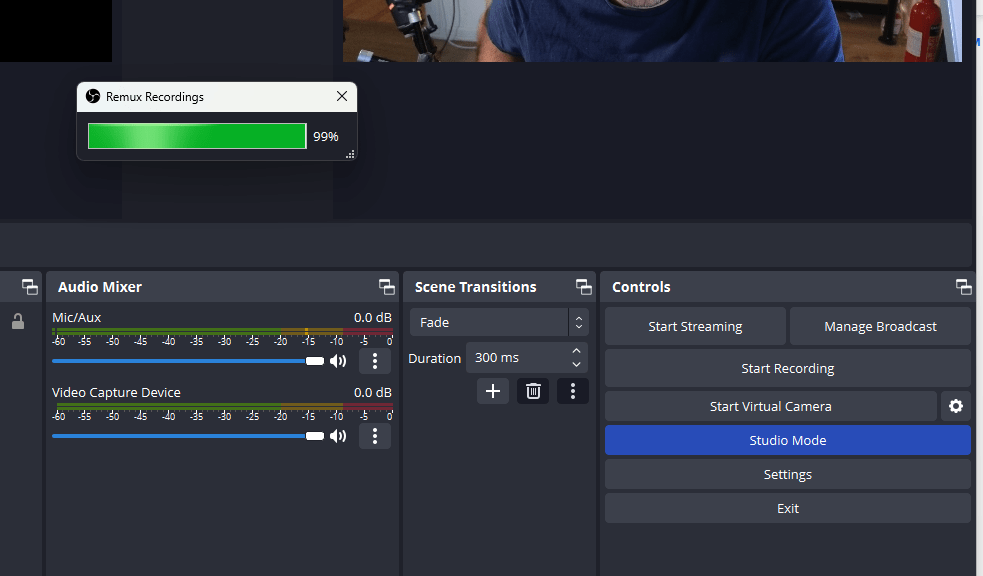Pop out the Scene Transitions dock
The image size is (983, 576).
pos(584,287)
